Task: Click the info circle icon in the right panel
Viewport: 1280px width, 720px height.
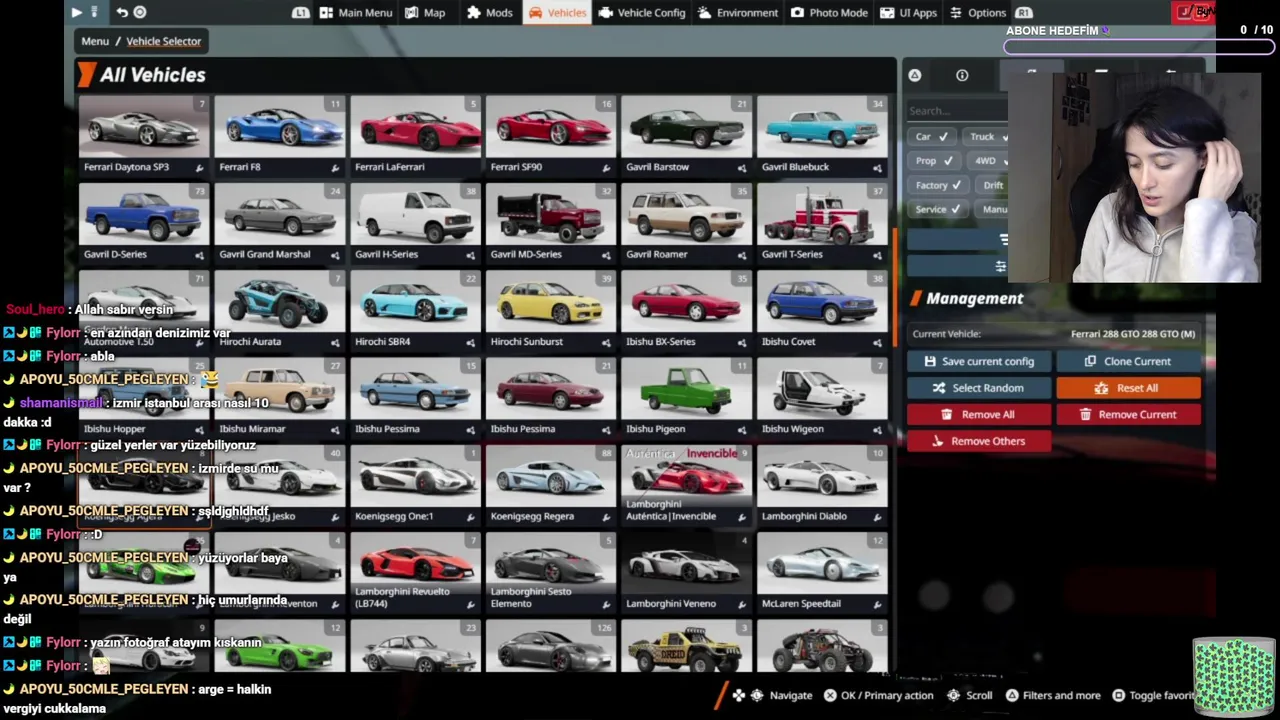Action: click(x=962, y=75)
